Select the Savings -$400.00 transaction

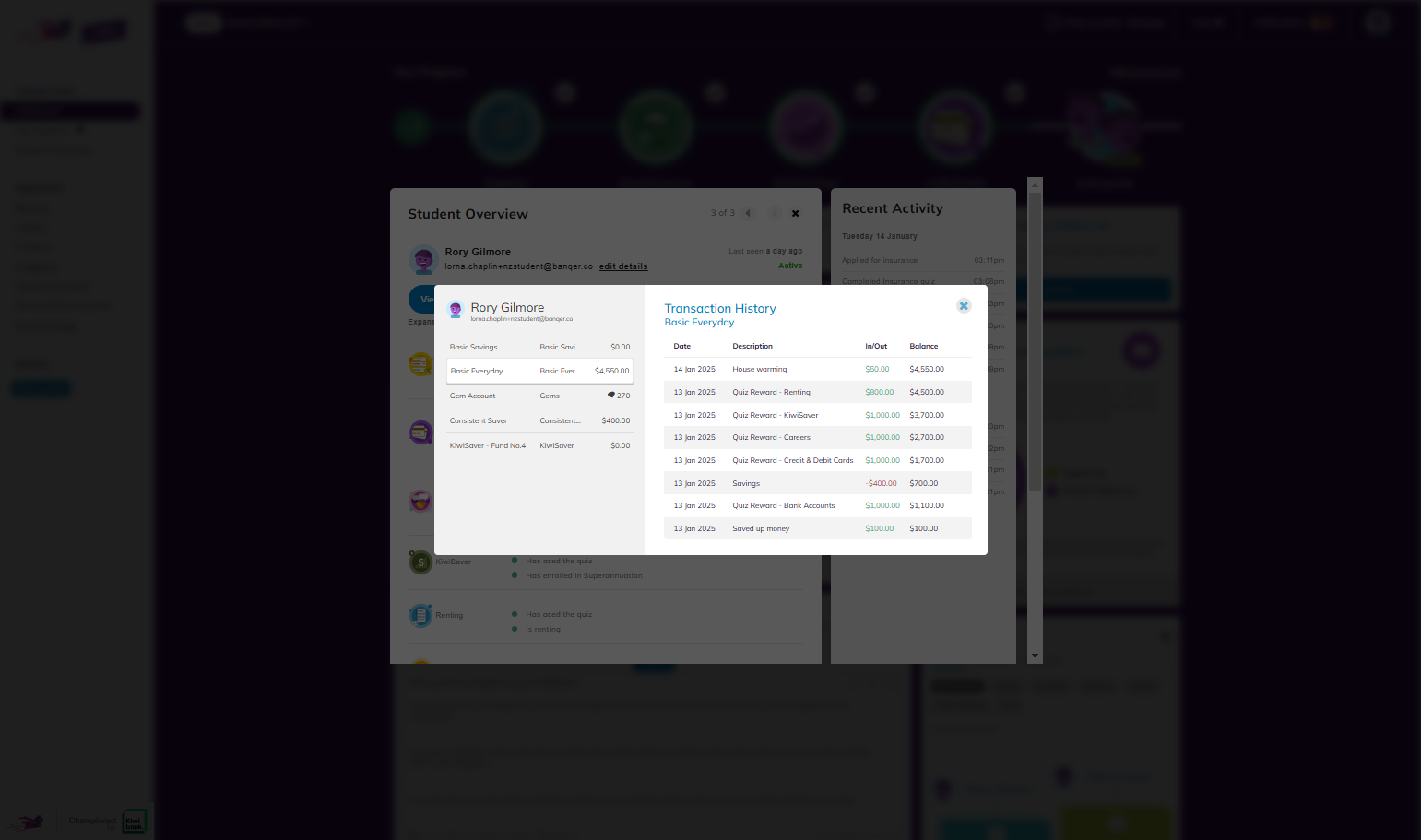(x=817, y=483)
